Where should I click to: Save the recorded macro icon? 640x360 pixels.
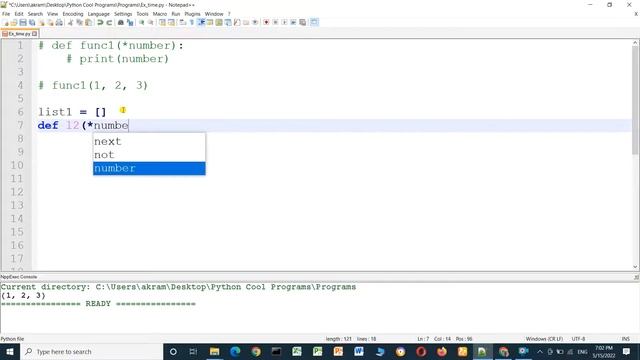[302, 22]
